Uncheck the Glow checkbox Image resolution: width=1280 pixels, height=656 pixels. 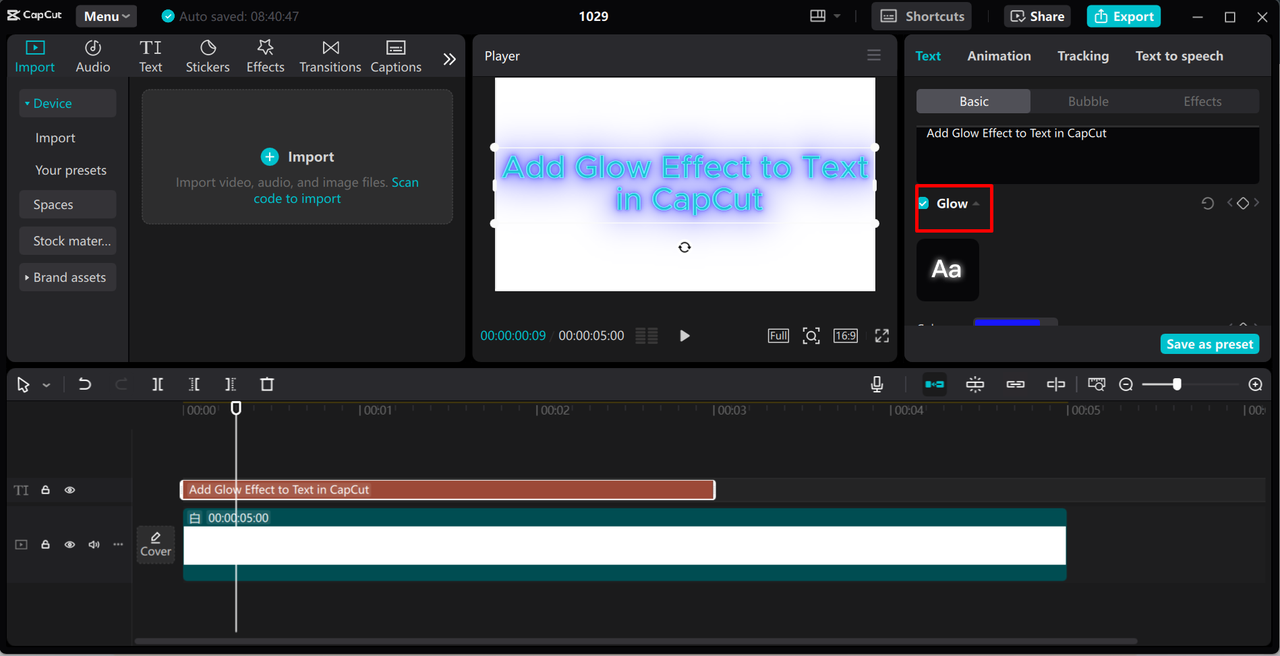point(924,204)
